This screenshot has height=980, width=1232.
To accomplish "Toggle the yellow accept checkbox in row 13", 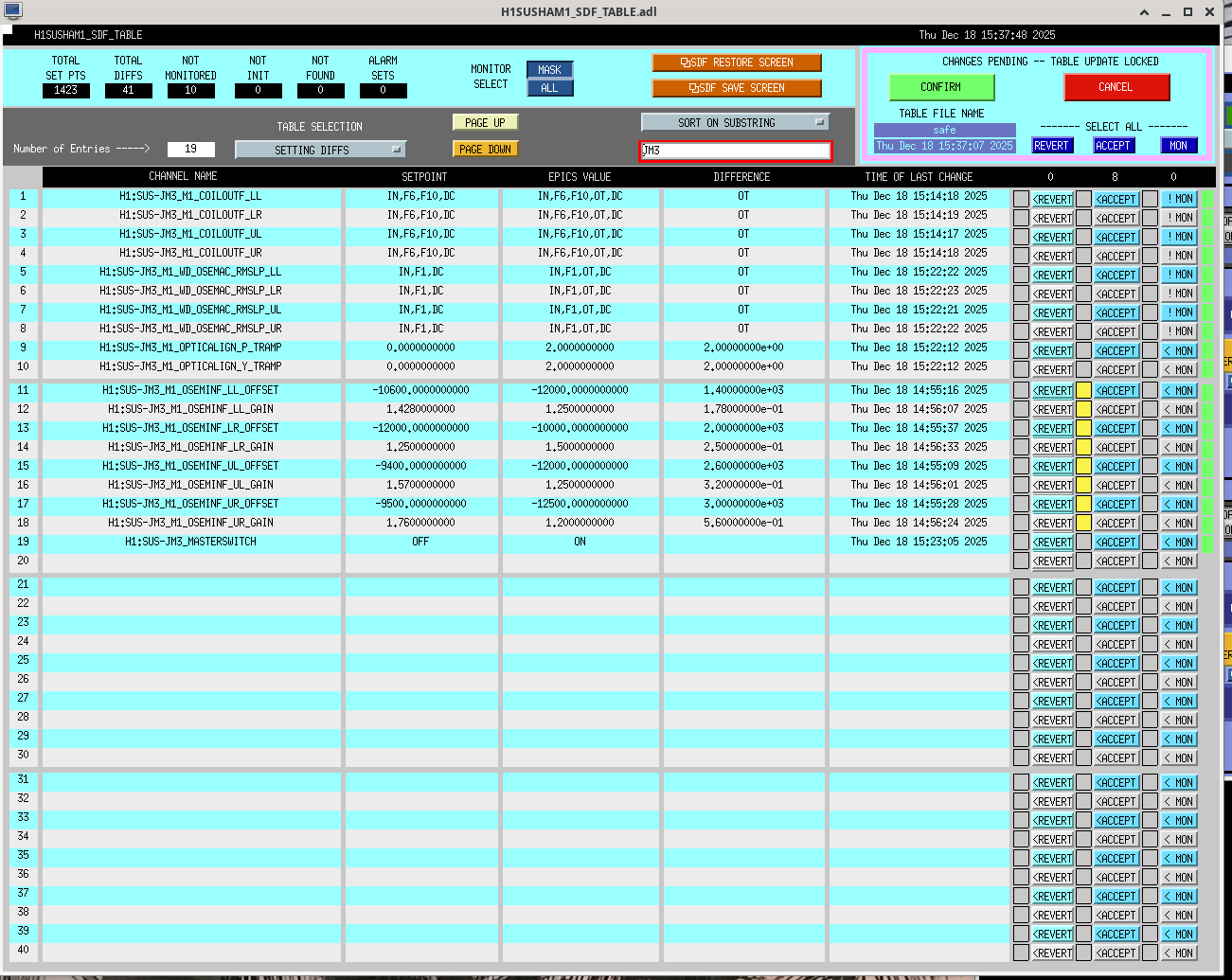I will click(x=1083, y=428).
